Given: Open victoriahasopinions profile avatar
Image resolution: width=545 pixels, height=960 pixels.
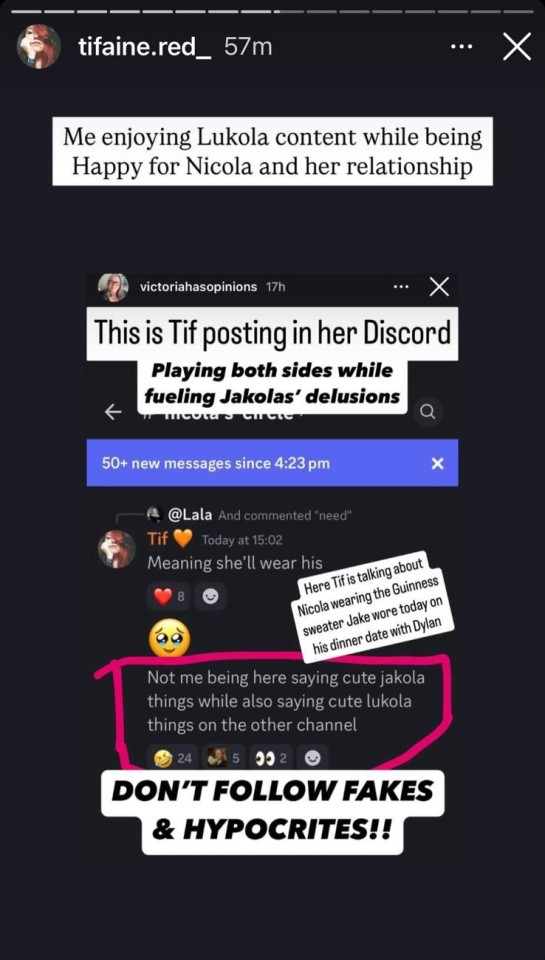Looking at the screenshot, I should pyautogui.click(x=113, y=287).
